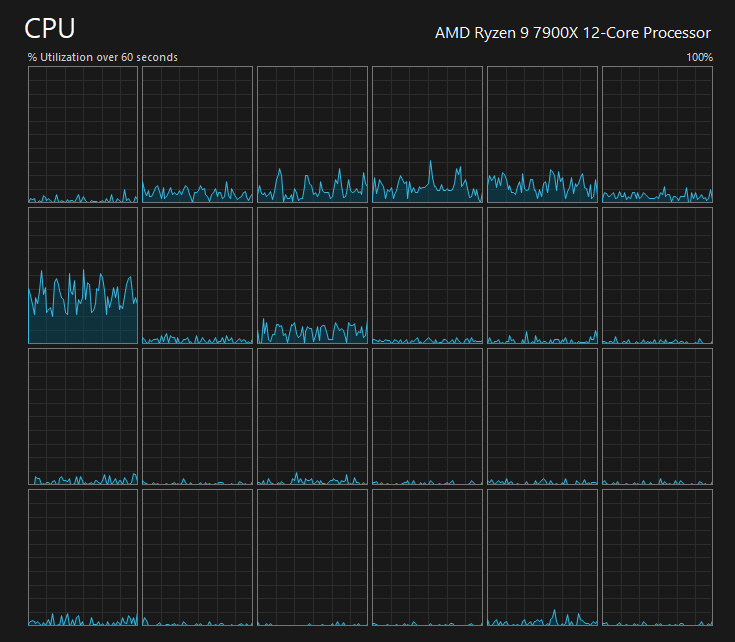Click the 100% axis label

click(x=699, y=57)
